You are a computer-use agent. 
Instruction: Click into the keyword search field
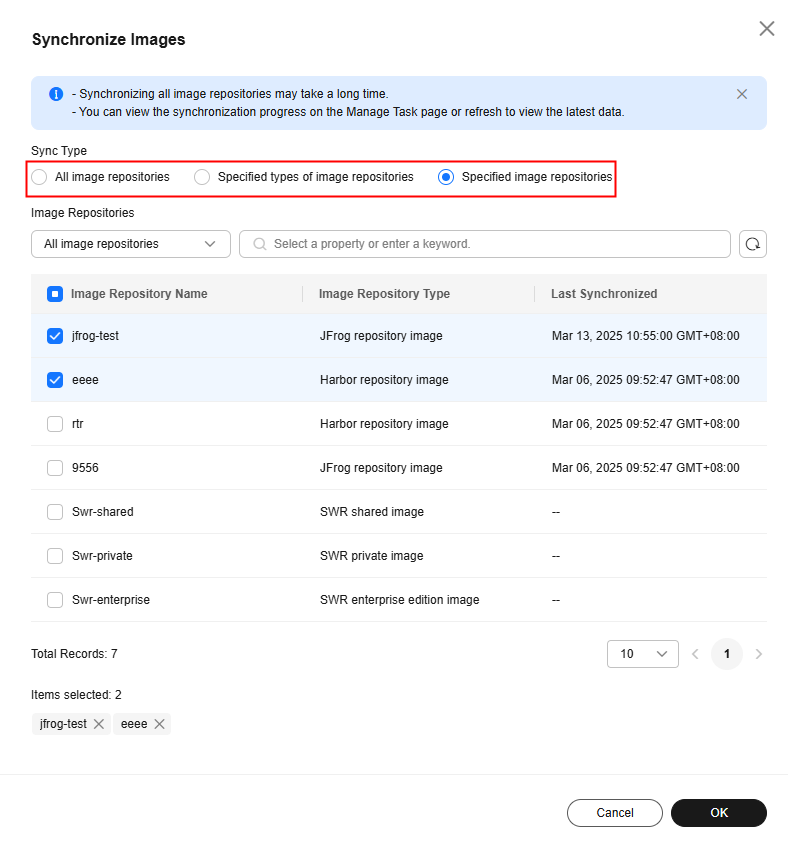484,244
